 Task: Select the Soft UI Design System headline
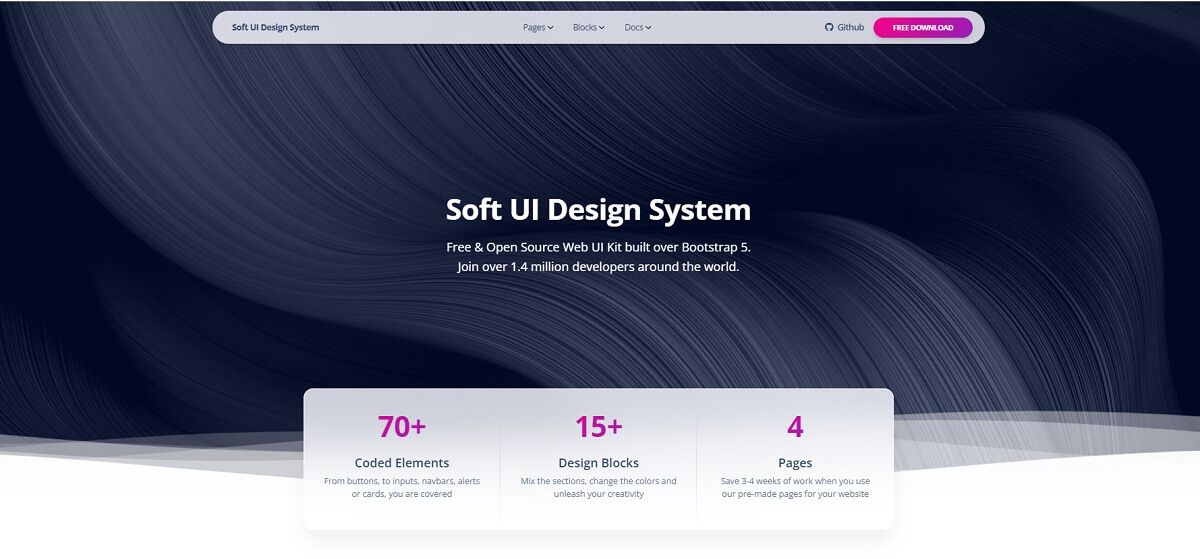pyautogui.click(x=598, y=210)
